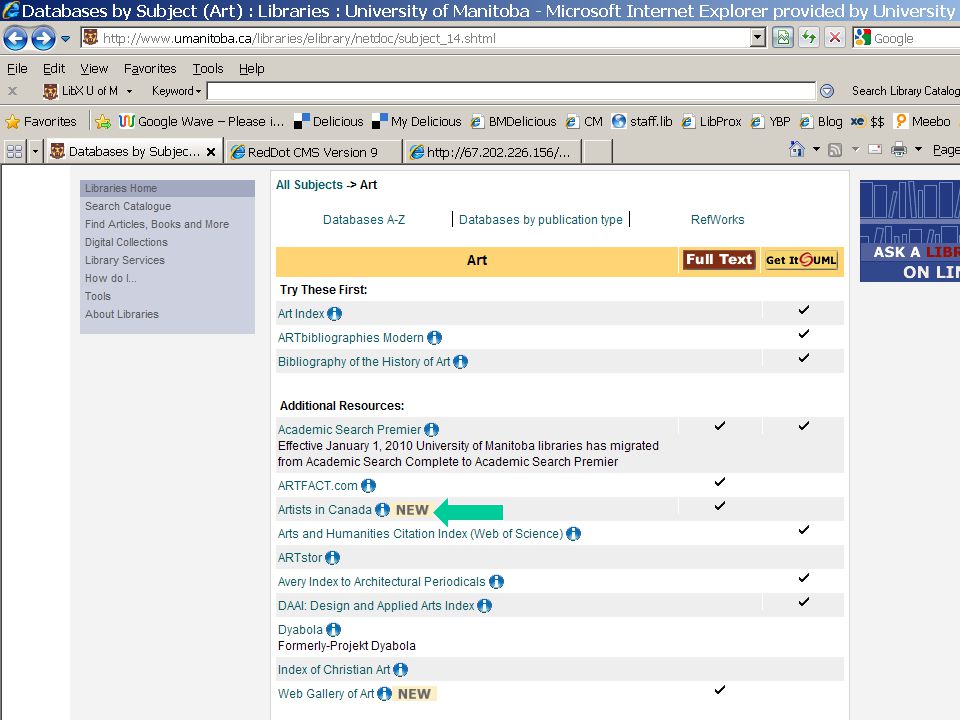Click the Read Mail icon

875,149
